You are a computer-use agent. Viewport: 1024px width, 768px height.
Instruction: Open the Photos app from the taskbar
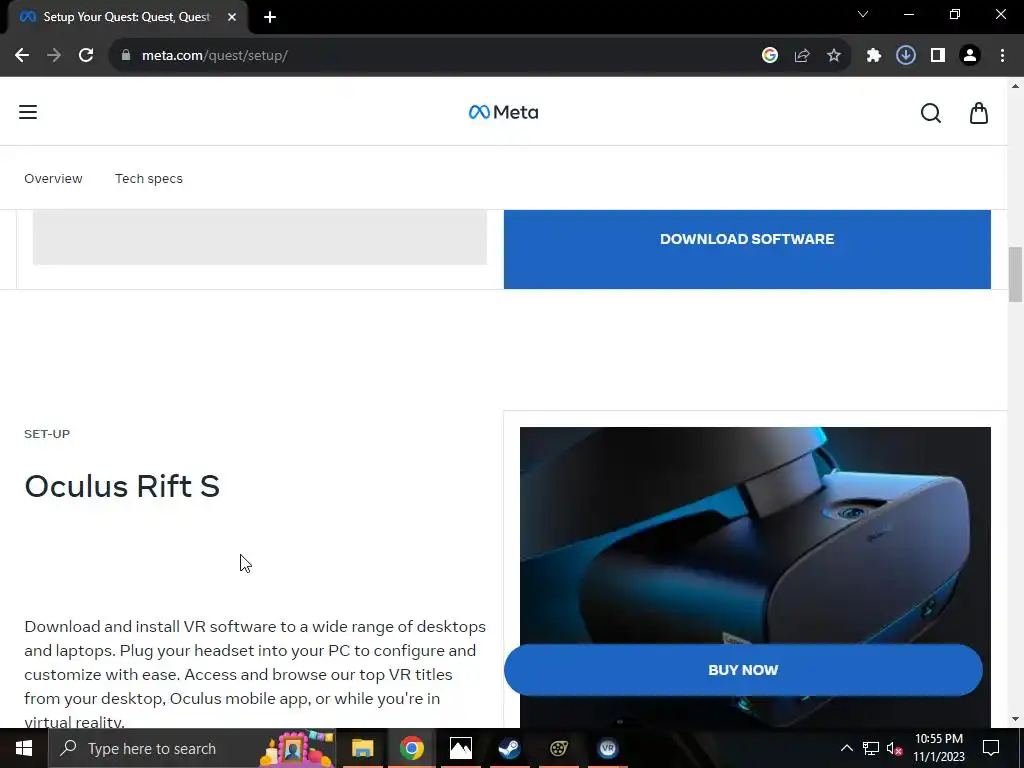[460, 748]
